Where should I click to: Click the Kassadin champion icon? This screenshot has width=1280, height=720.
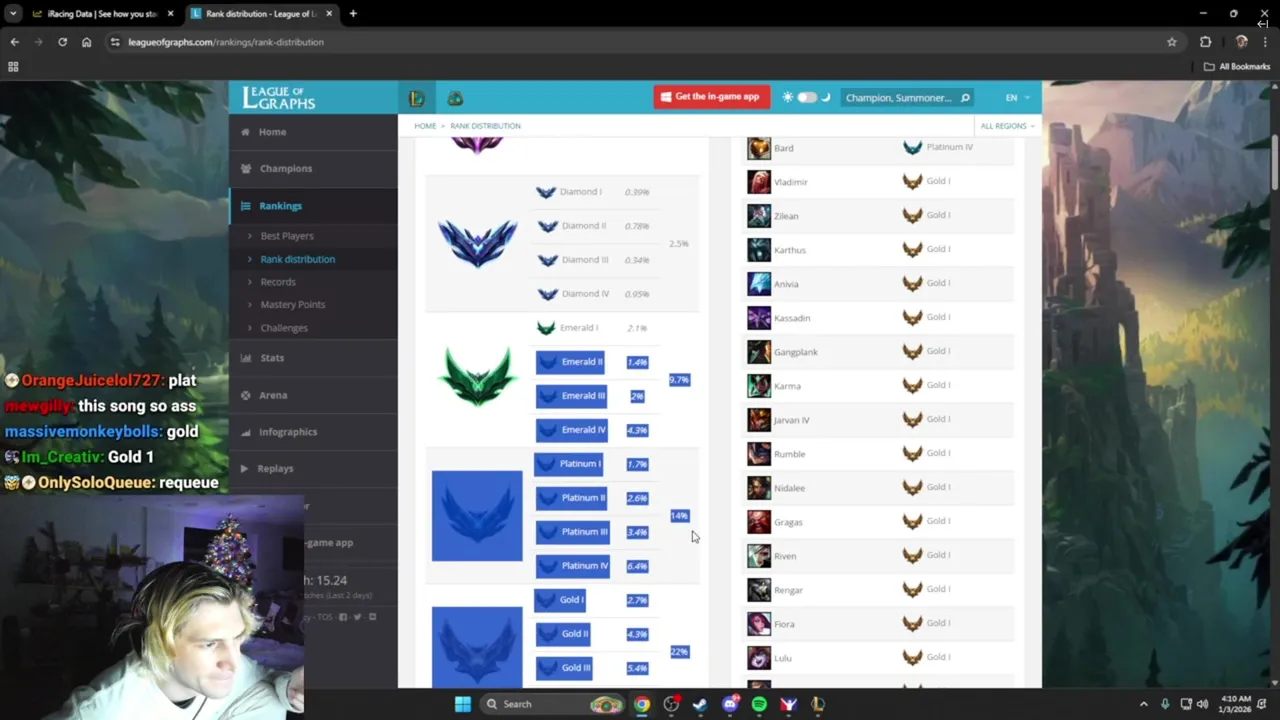[x=759, y=318]
